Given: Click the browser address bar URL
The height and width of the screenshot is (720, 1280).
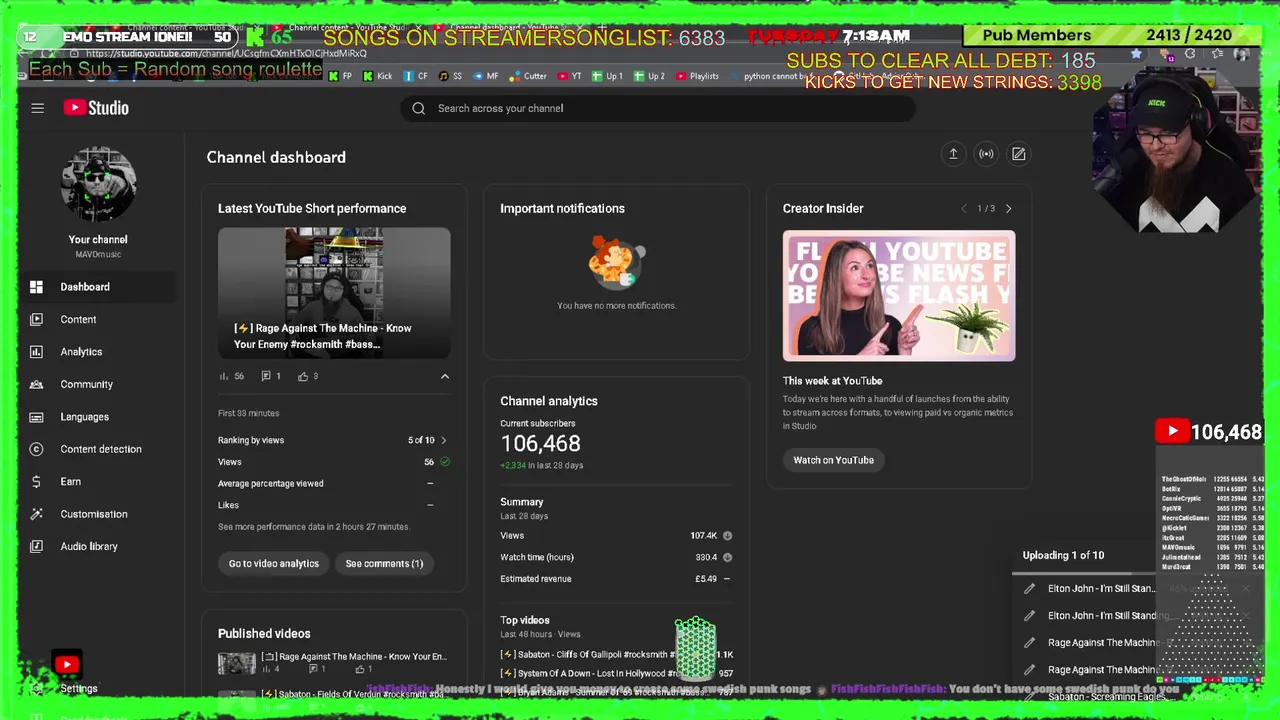Looking at the screenshot, I should [225, 54].
